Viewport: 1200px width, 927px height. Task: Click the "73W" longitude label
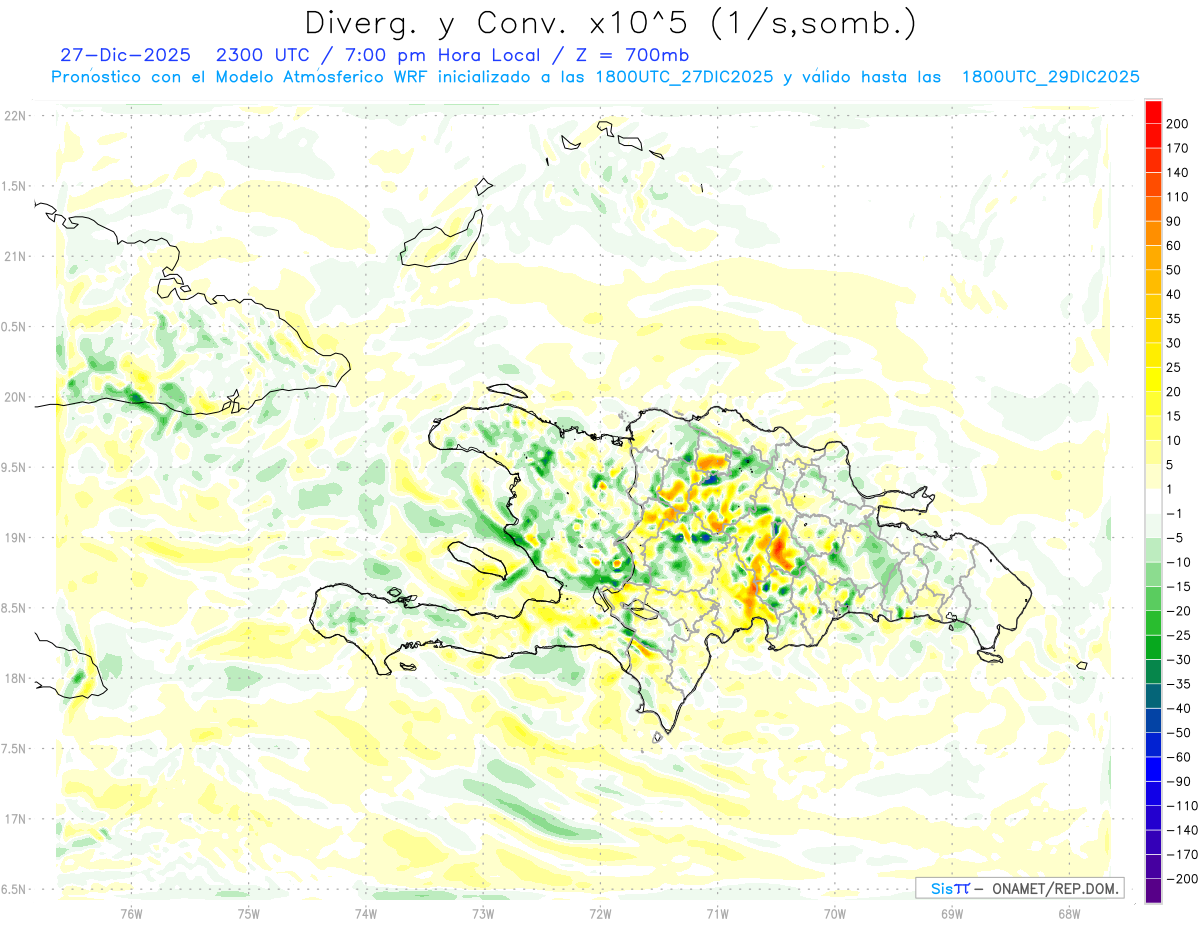click(x=483, y=913)
